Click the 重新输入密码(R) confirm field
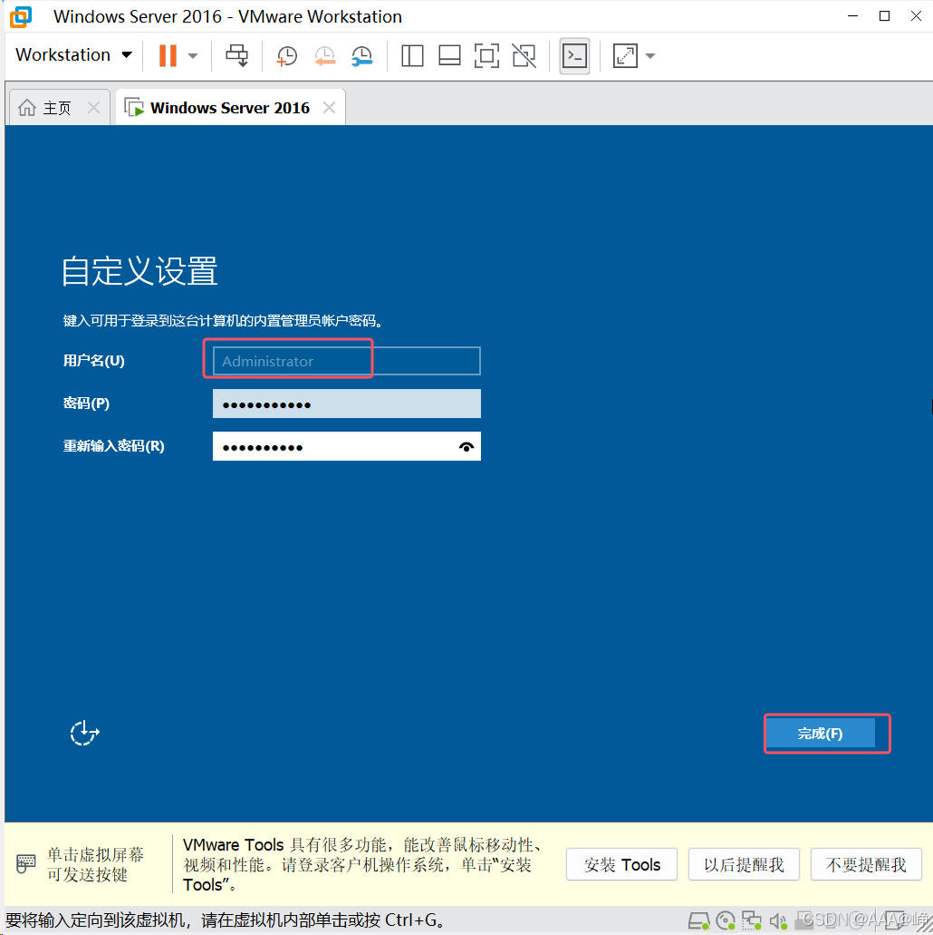This screenshot has width=933, height=935. (x=346, y=446)
